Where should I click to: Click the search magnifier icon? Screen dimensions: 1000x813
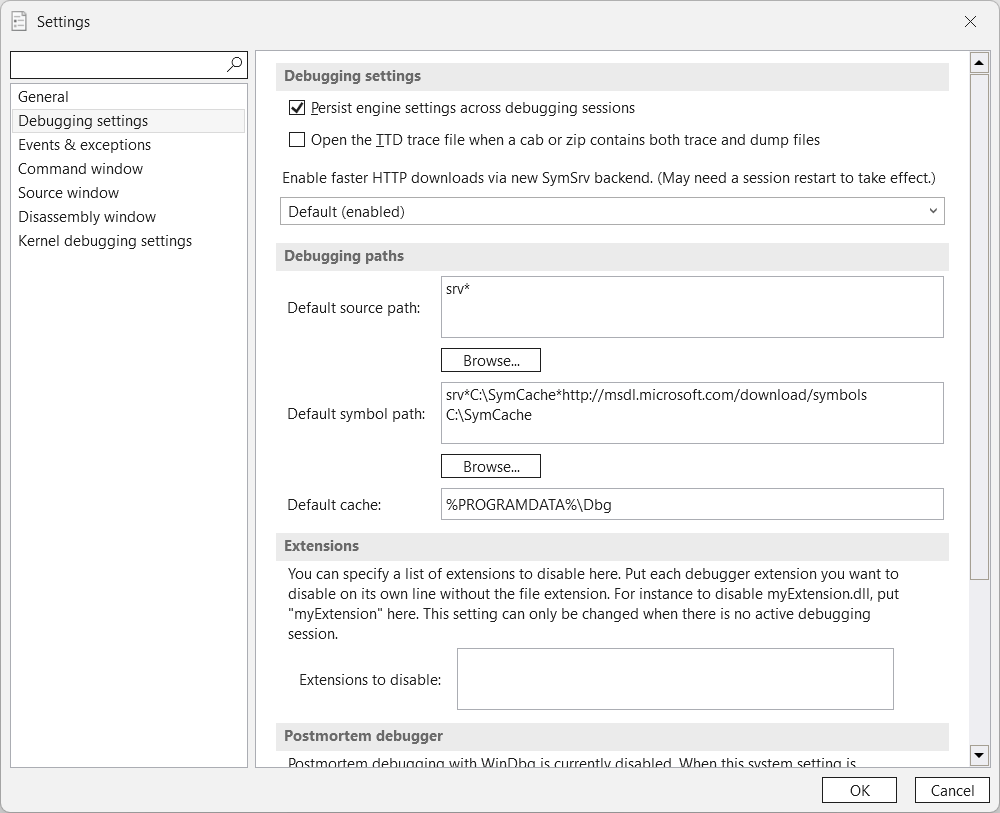[x=234, y=65]
